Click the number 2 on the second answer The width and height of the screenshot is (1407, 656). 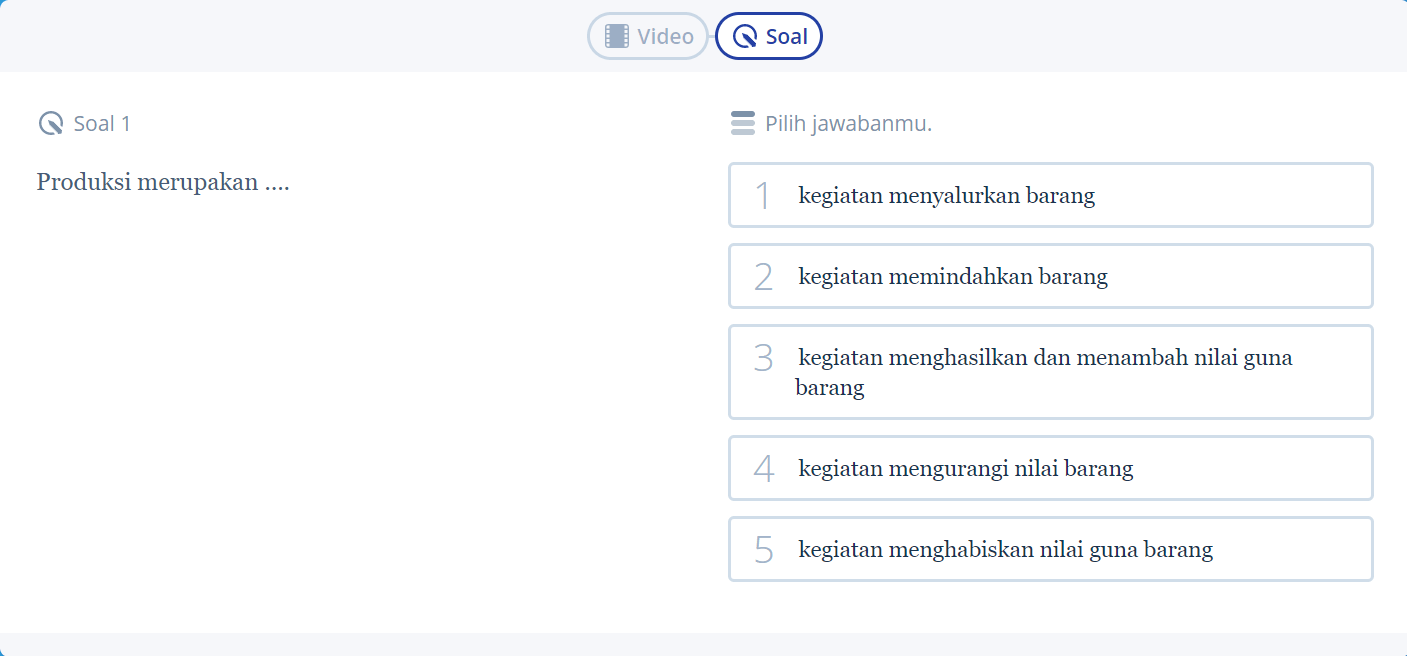(x=762, y=276)
